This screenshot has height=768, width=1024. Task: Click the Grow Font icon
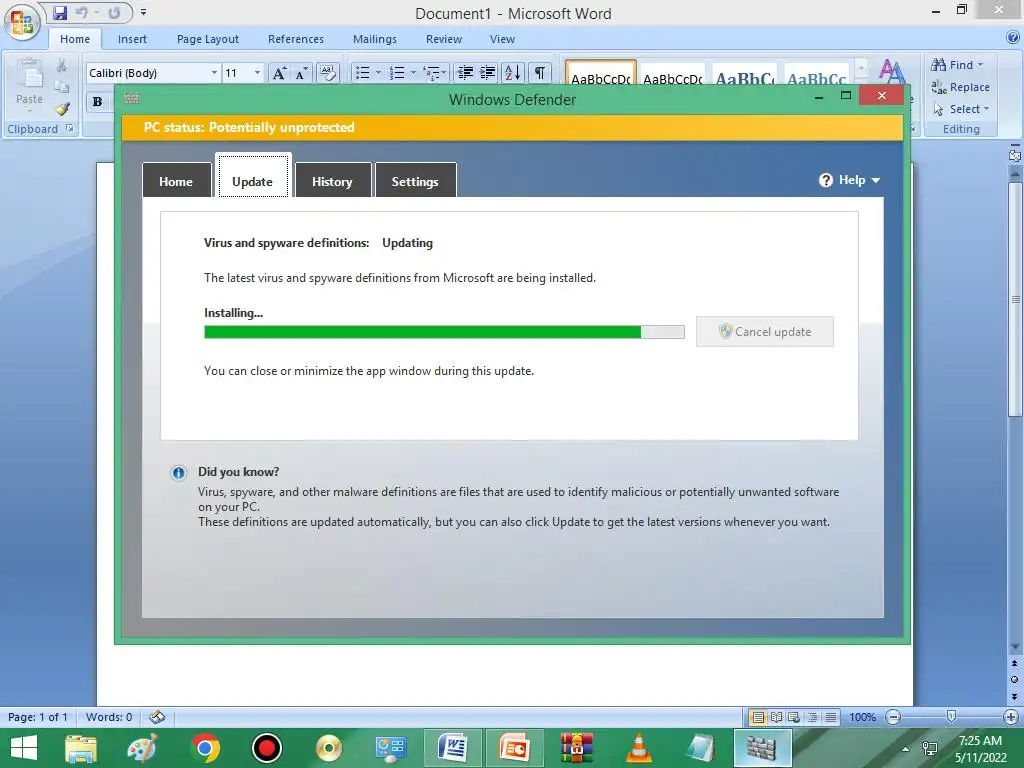(279, 72)
